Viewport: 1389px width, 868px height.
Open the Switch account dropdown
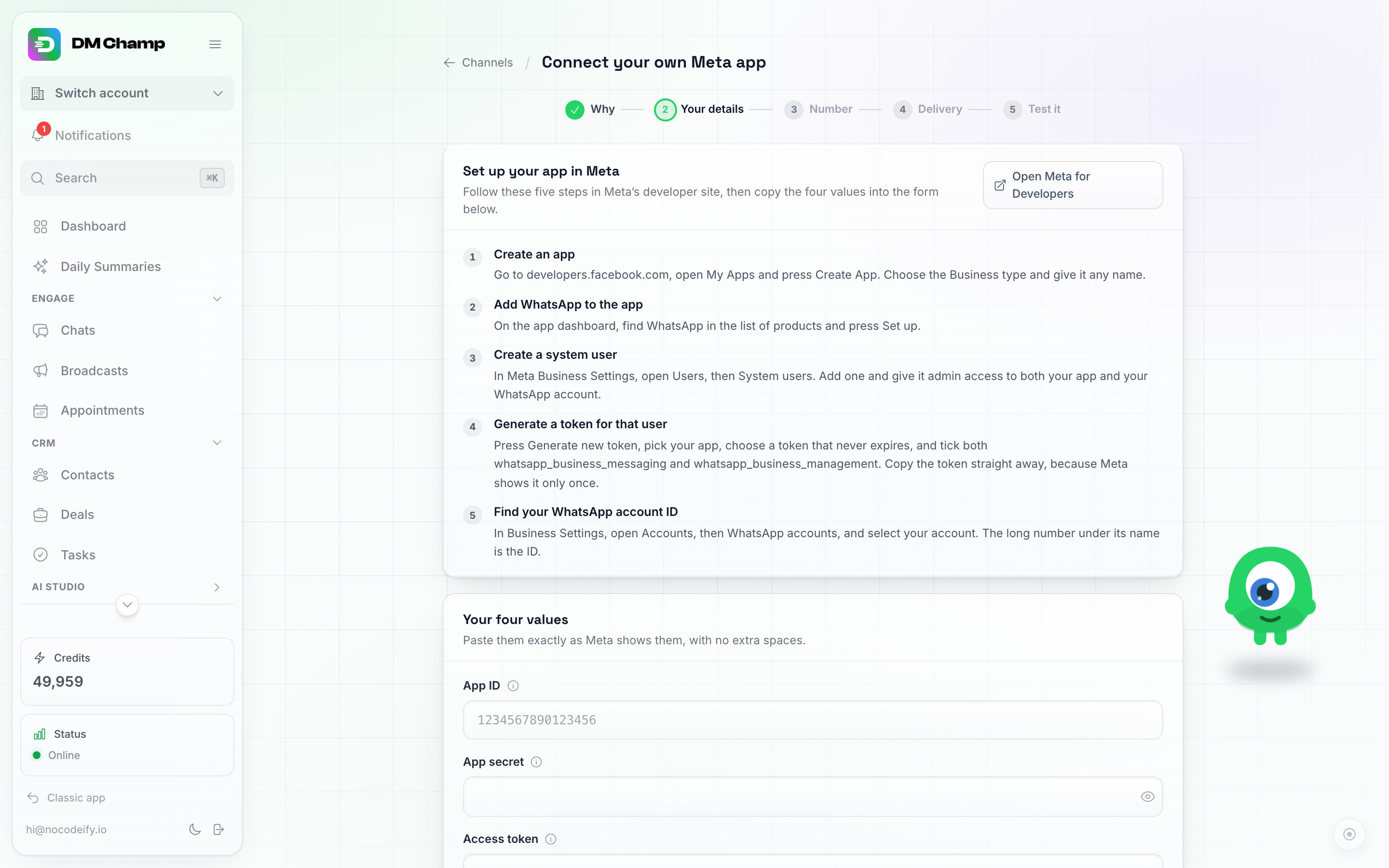pos(127,93)
